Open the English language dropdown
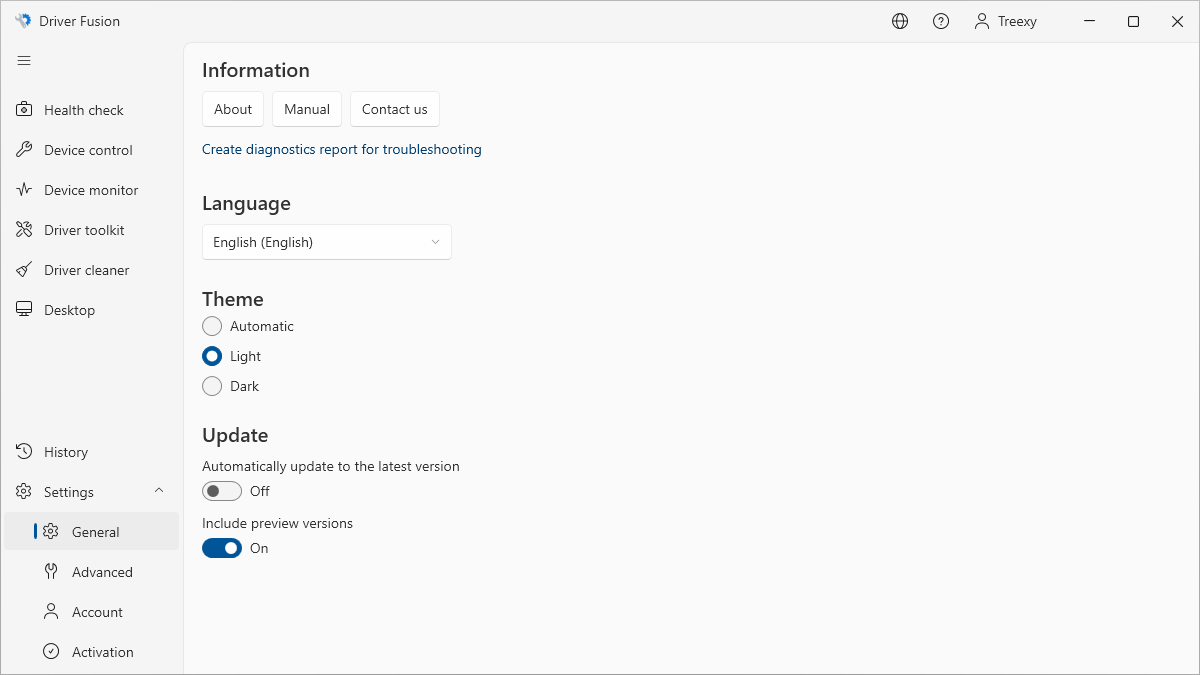Screen dimensions: 1200x675 point(327,242)
